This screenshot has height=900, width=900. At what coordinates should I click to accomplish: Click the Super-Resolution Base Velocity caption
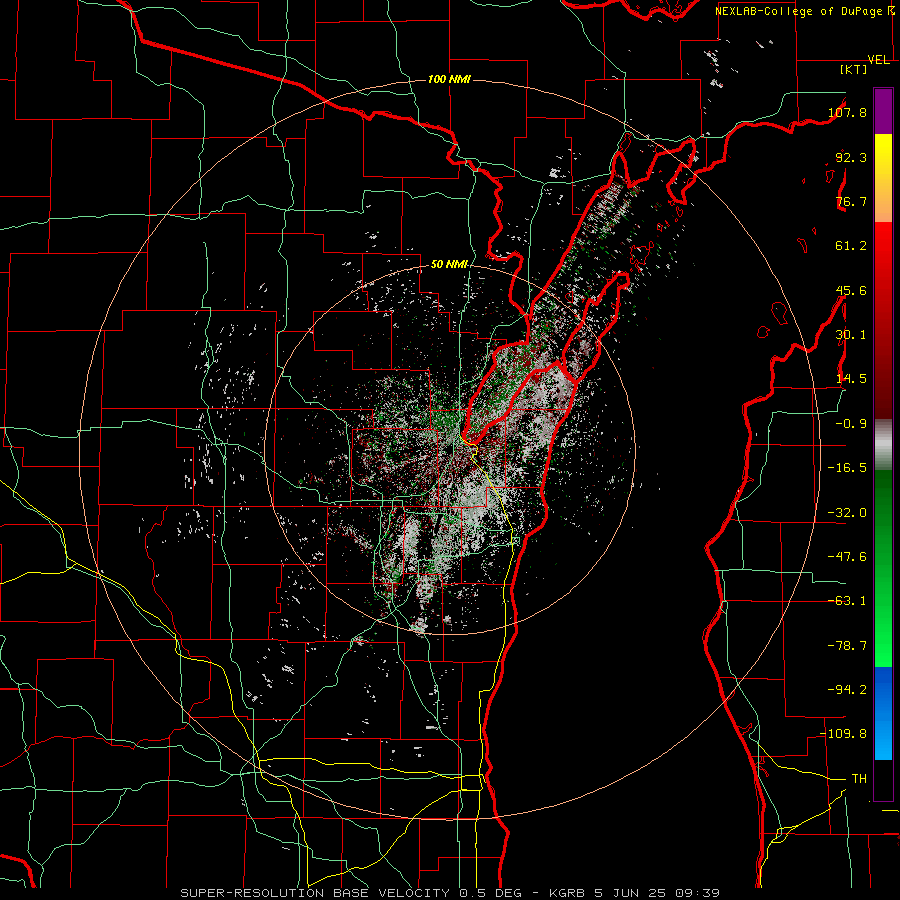tap(450, 893)
